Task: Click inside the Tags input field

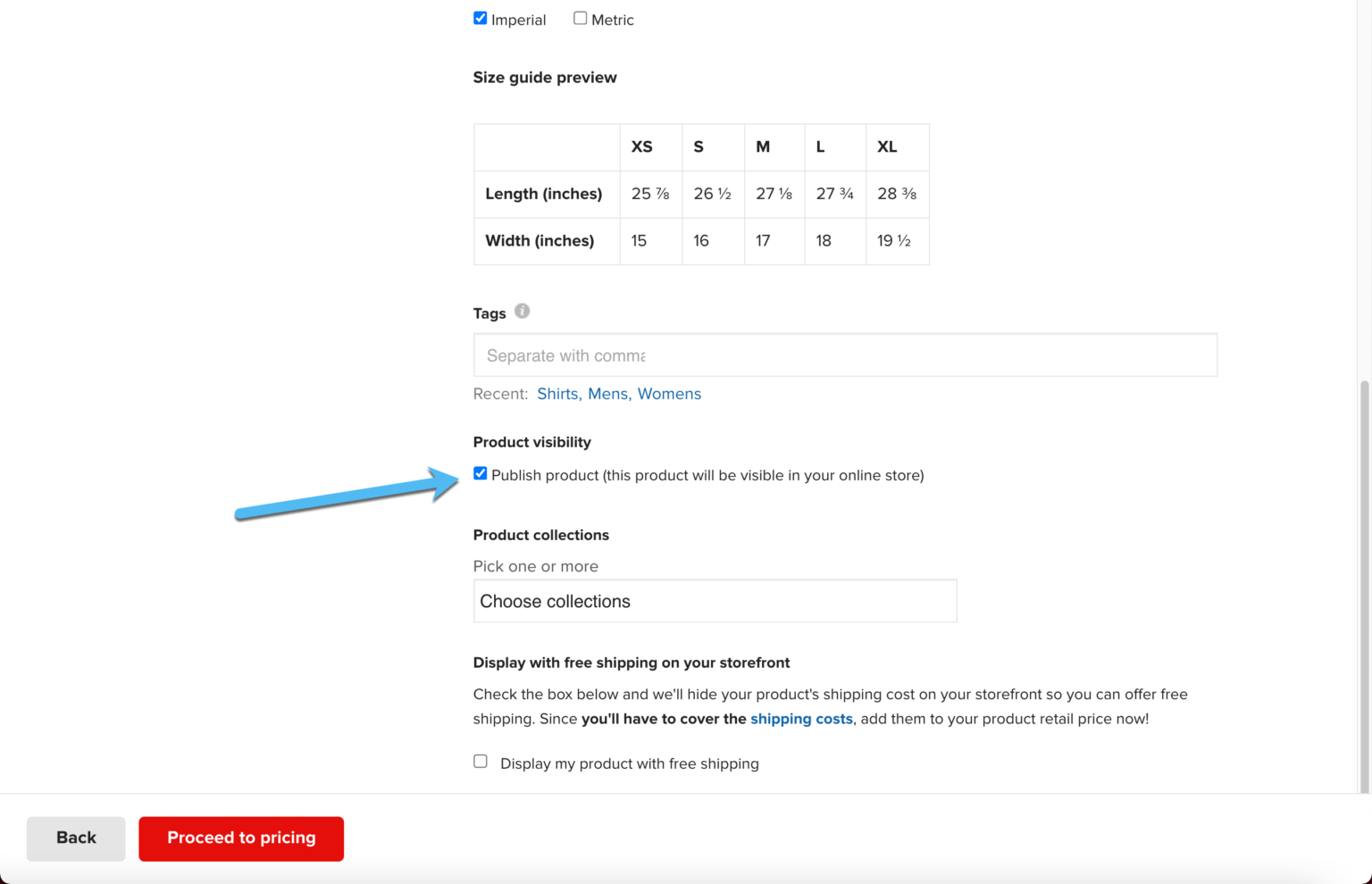Action: point(844,354)
